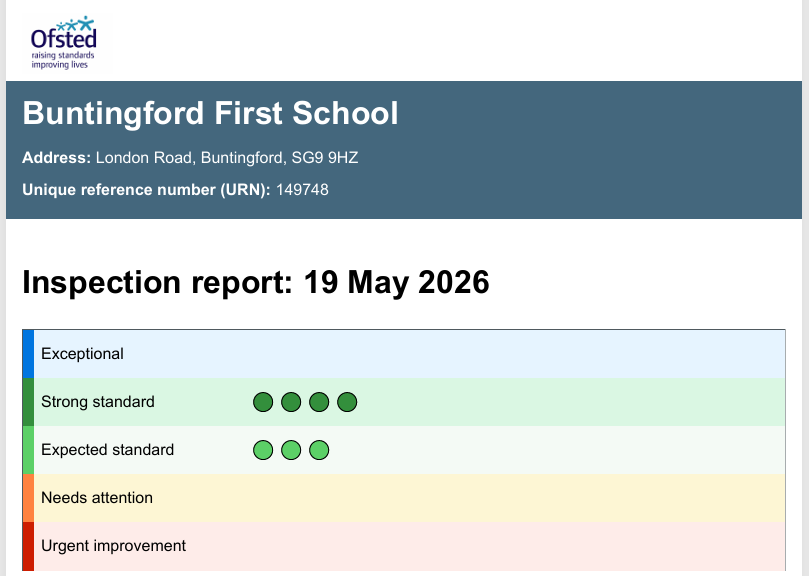Click the orange colour bar beside Needs attention
Viewport: 809px width, 576px height.
point(28,498)
